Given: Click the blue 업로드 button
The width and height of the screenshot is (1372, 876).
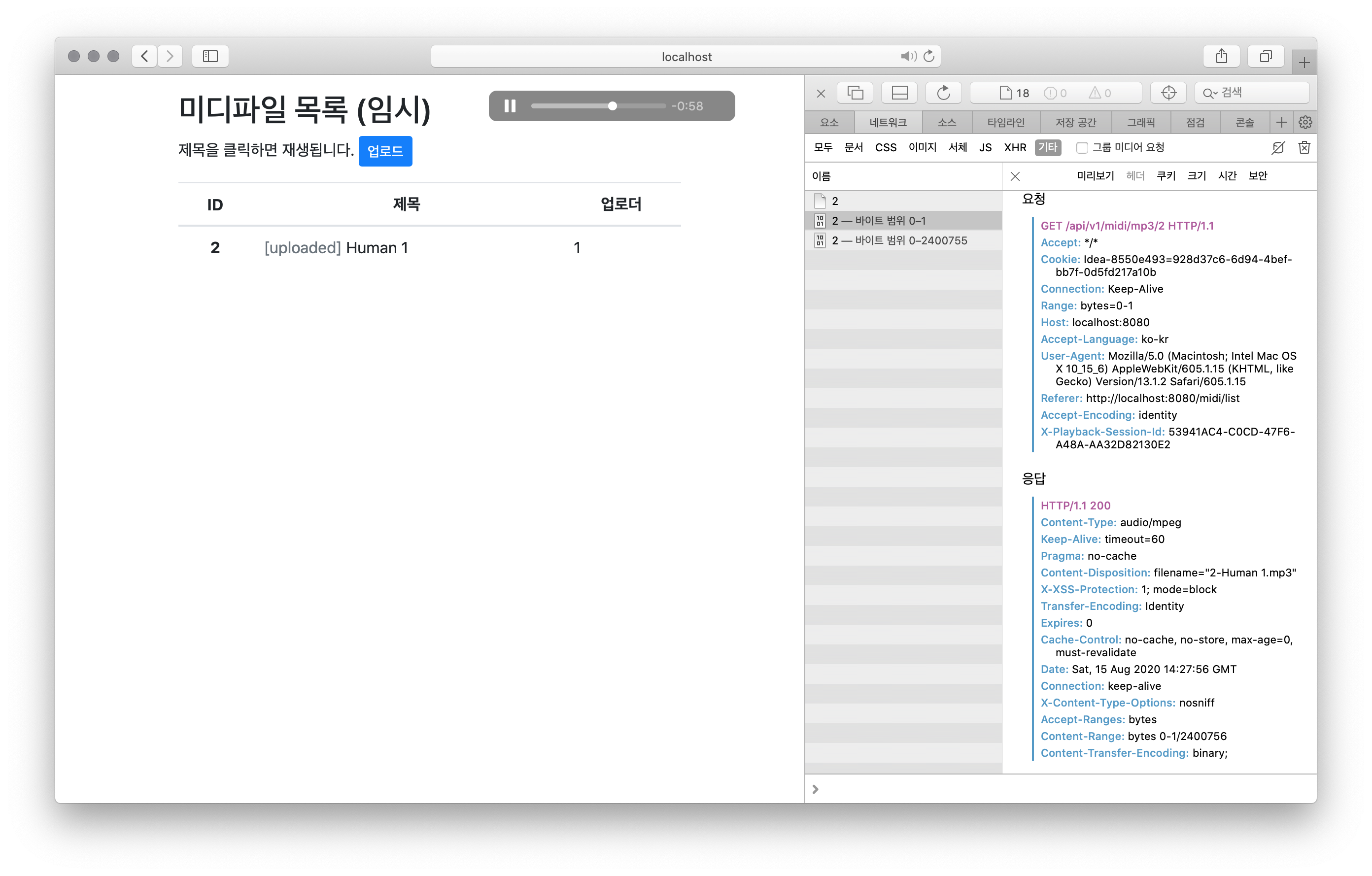Looking at the screenshot, I should pyautogui.click(x=385, y=151).
